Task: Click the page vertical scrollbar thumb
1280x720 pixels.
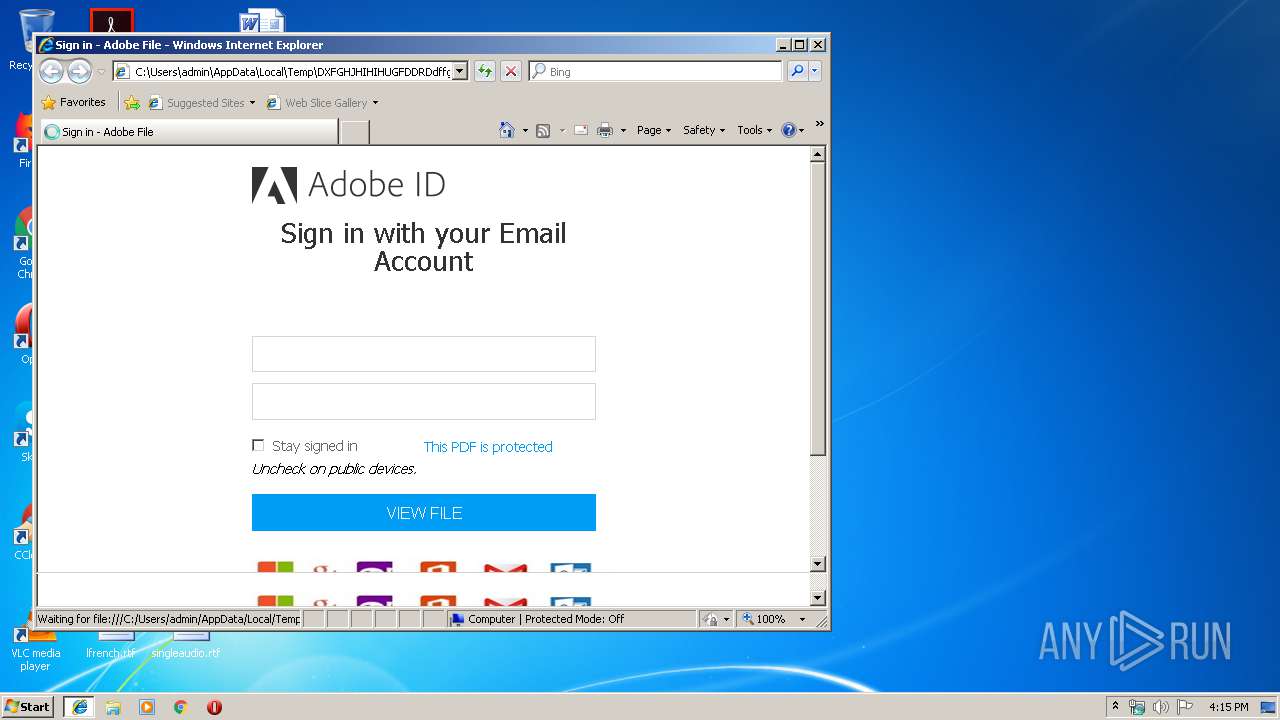Action: click(x=818, y=309)
